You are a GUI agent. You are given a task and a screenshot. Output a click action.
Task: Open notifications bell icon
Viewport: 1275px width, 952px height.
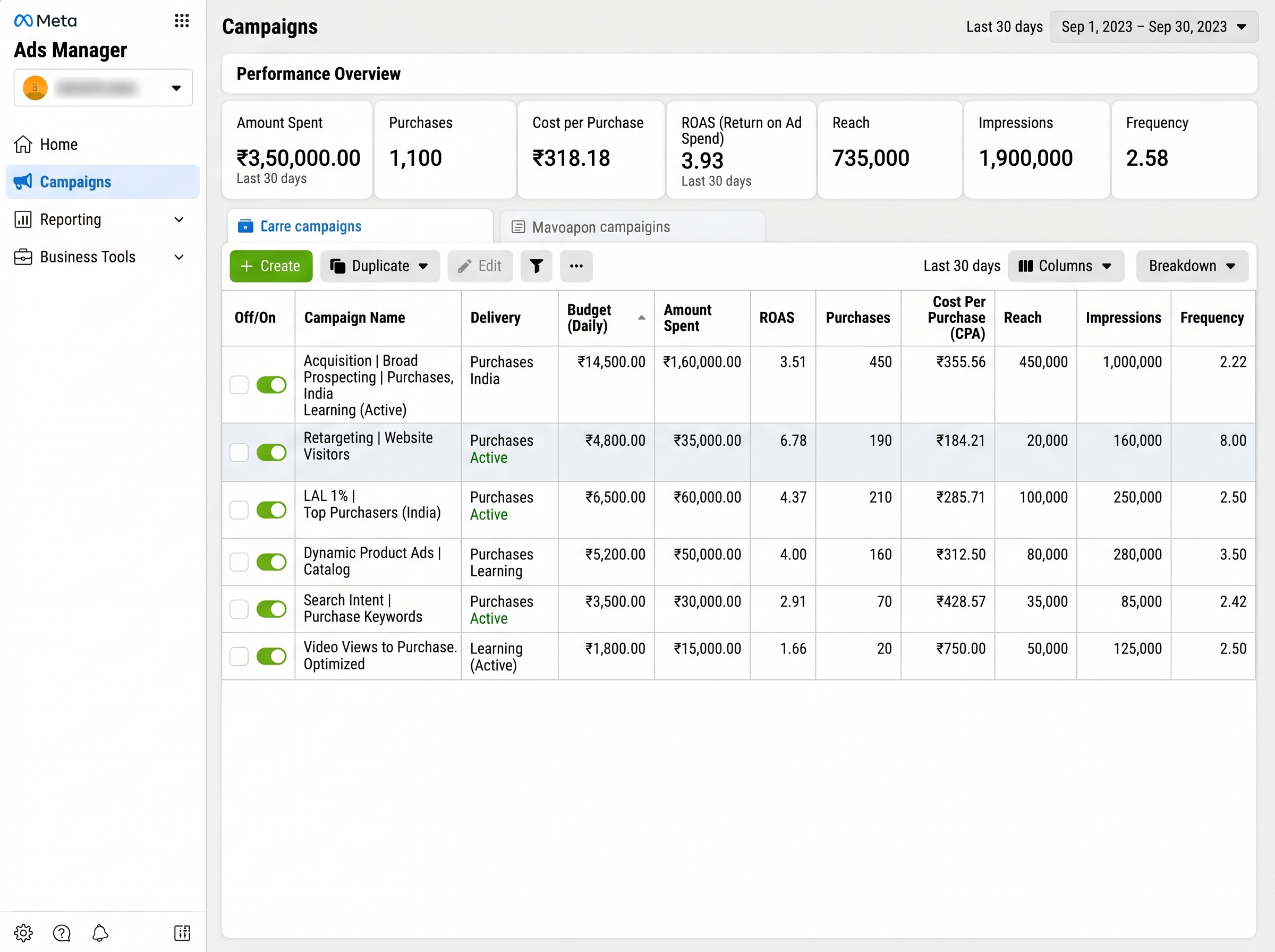pyautogui.click(x=100, y=932)
